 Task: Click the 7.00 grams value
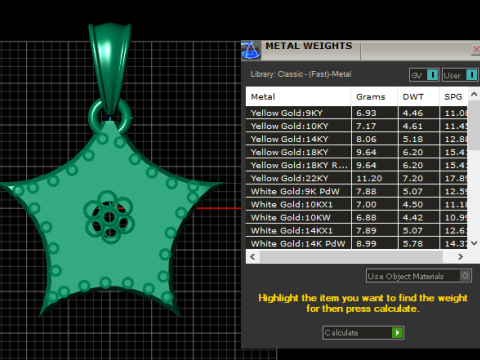click(366, 204)
